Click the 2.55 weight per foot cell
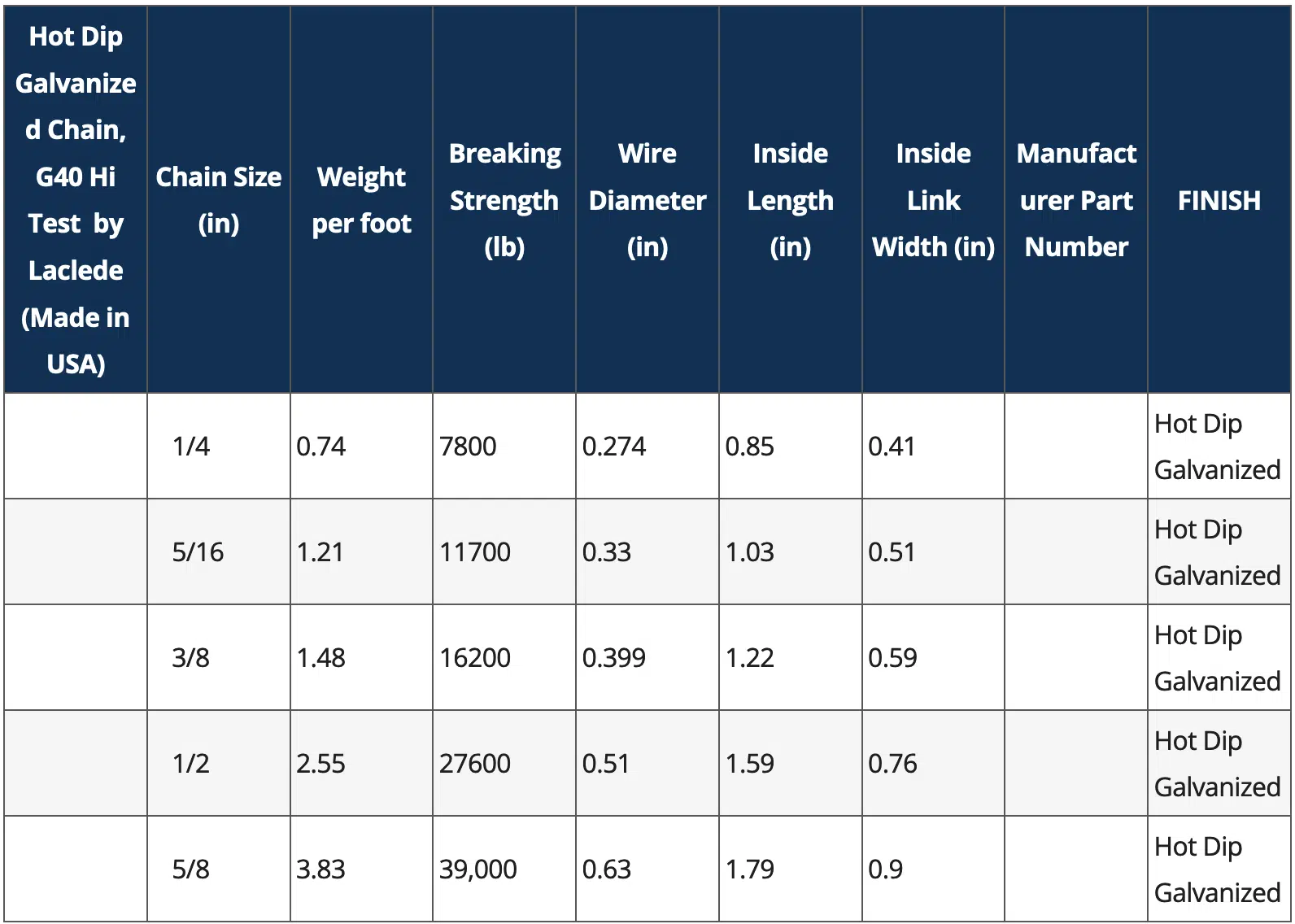 click(x=320, y=764)
